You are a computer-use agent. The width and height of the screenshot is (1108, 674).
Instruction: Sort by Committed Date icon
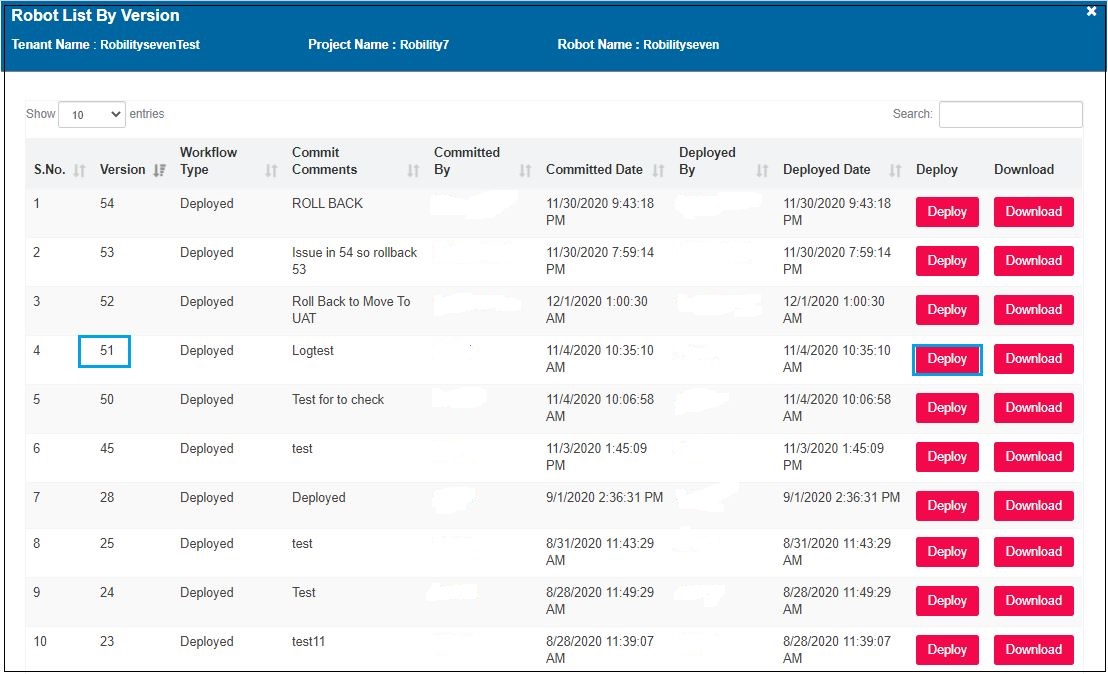tap(658, 171)
